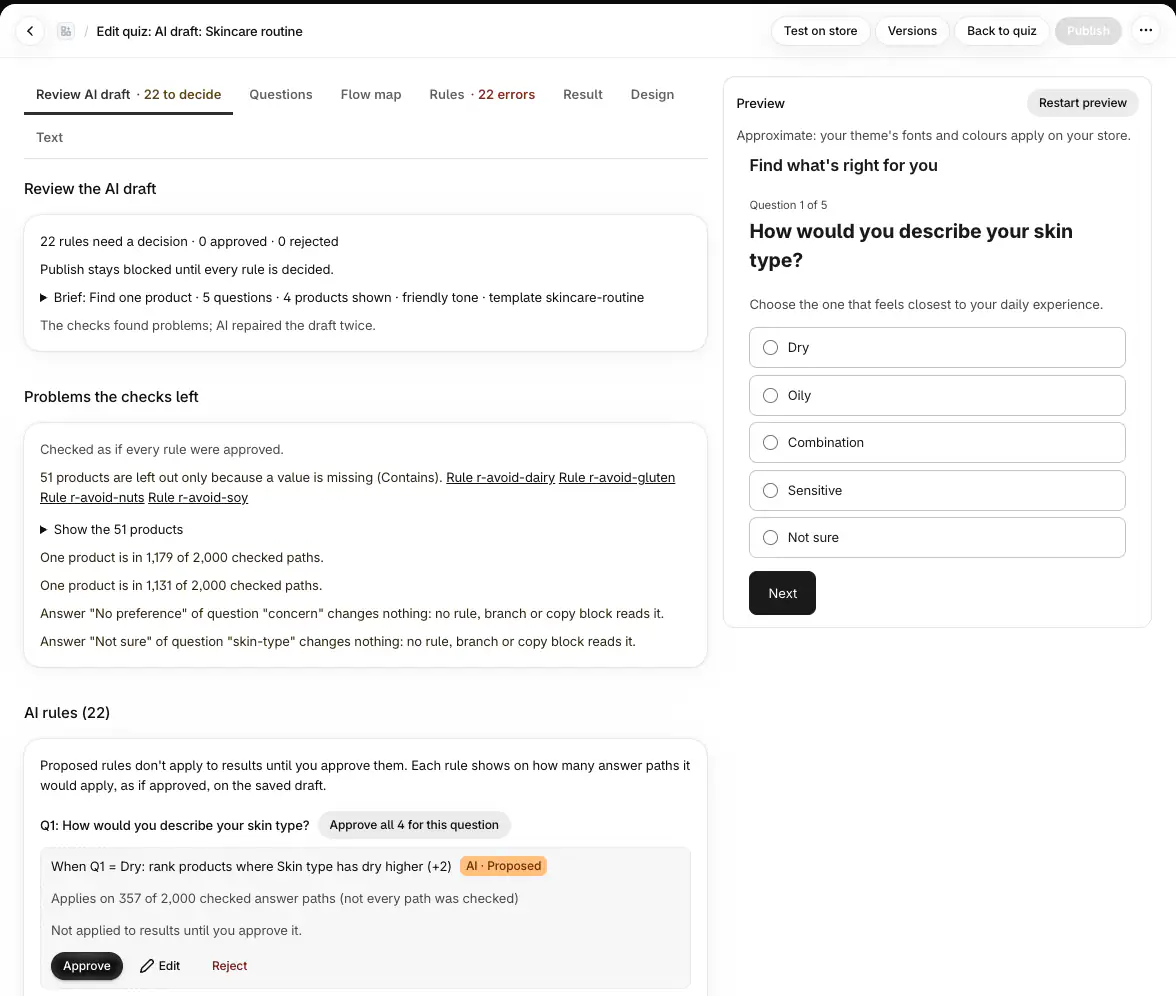Click 'Question 1 of 5' label
The height and width of the screenshot is (996, 1176).
click(788, 206)
